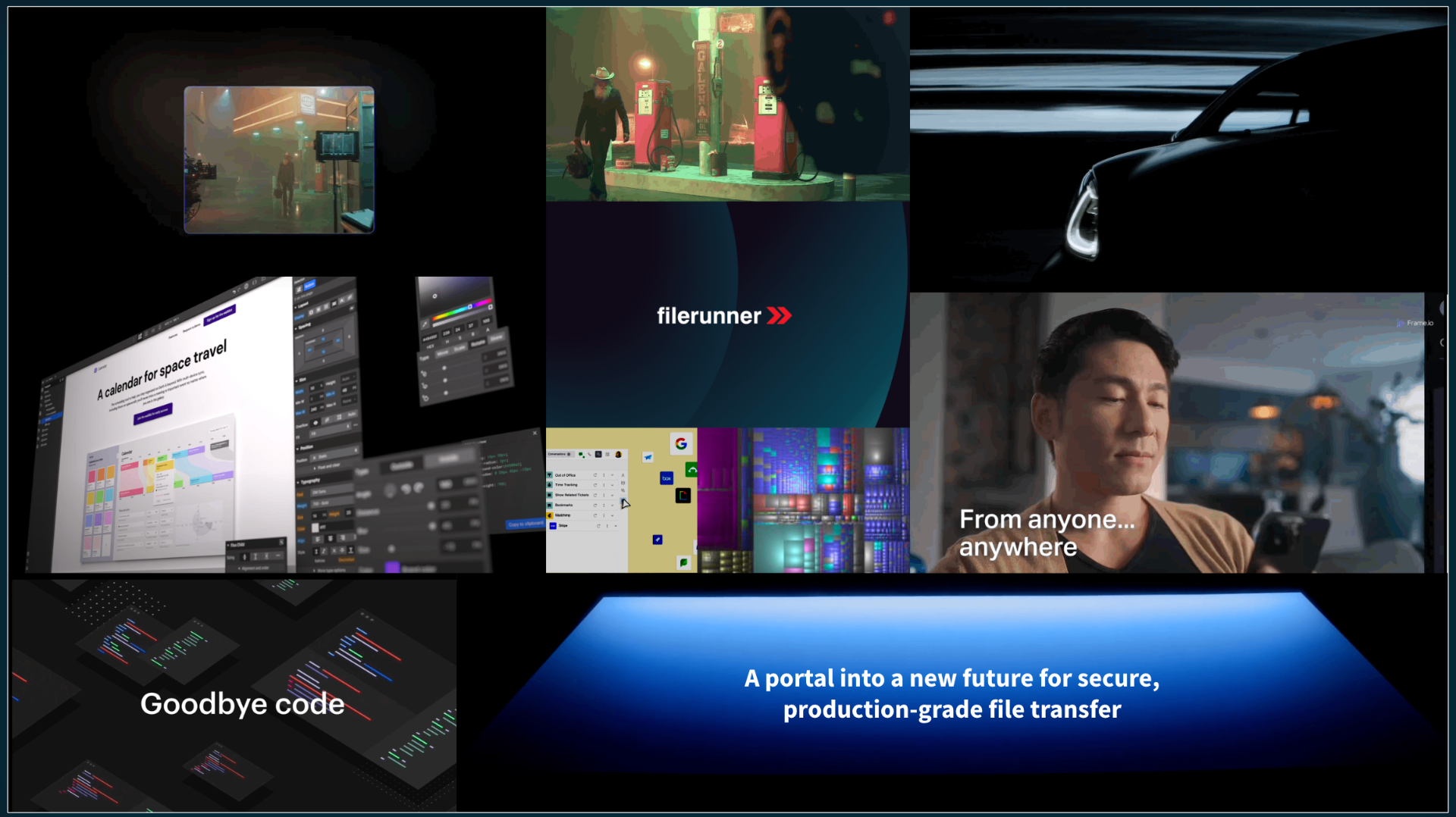This screenshot has height=817, width=1456.
Task: Click the user profile icon in side strip
Action: coord(623,475)
